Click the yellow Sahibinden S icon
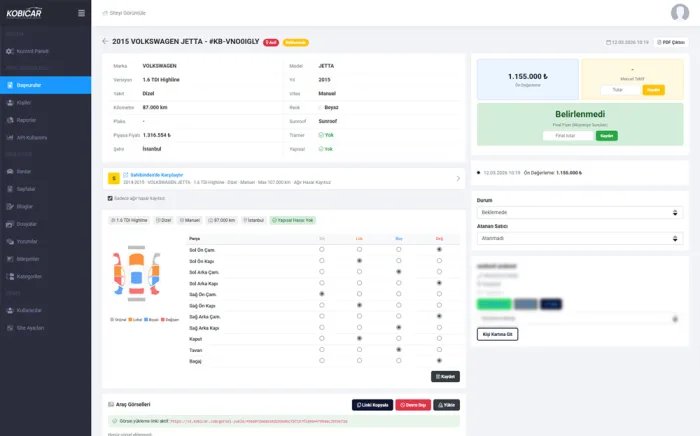The image size is (700, 436). pyautogui.click(x=114, y=179)
